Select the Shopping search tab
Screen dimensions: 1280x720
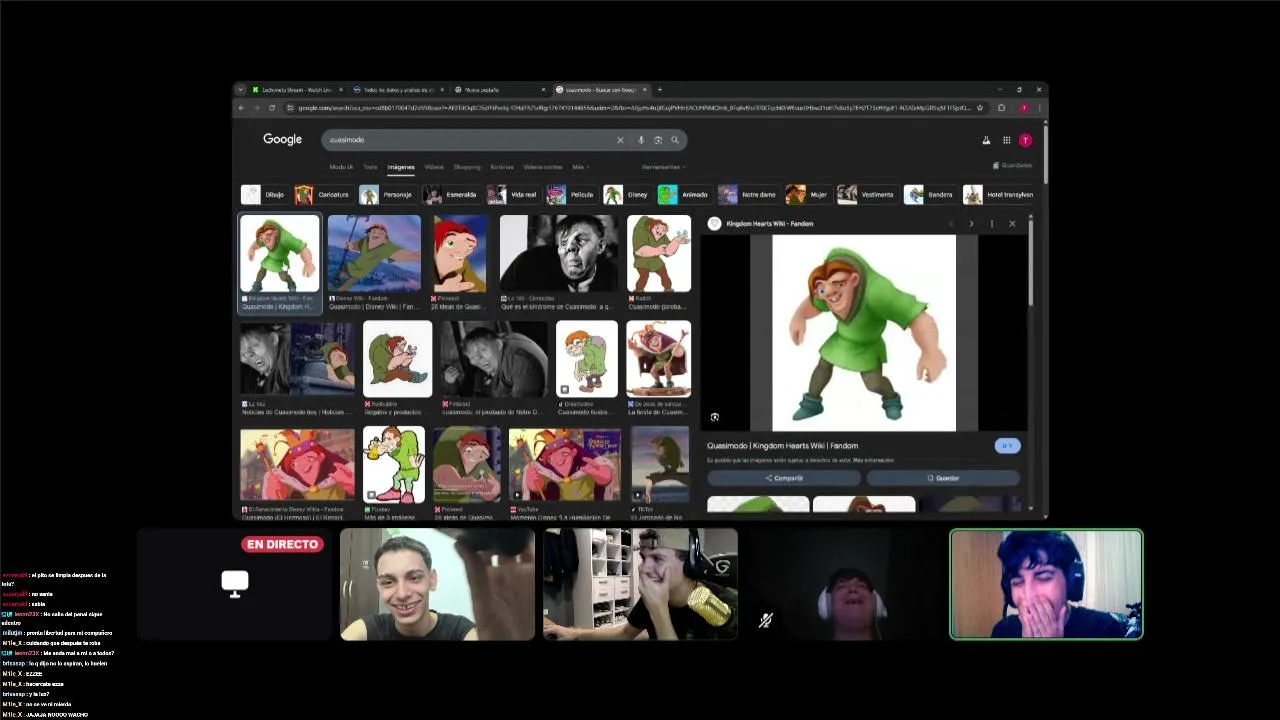(467, 167)
